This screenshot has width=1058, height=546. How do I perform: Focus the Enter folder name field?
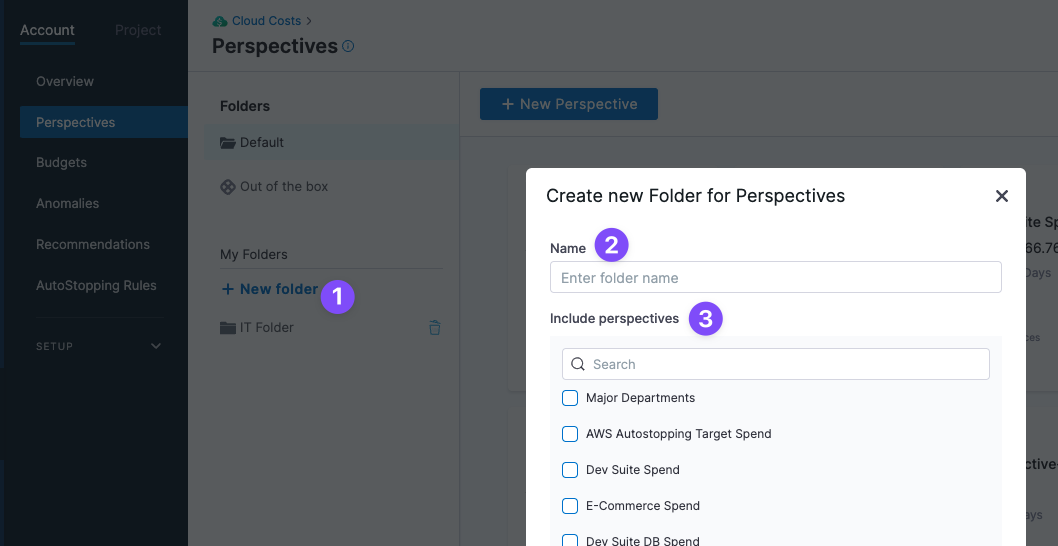tap(775, 277)
